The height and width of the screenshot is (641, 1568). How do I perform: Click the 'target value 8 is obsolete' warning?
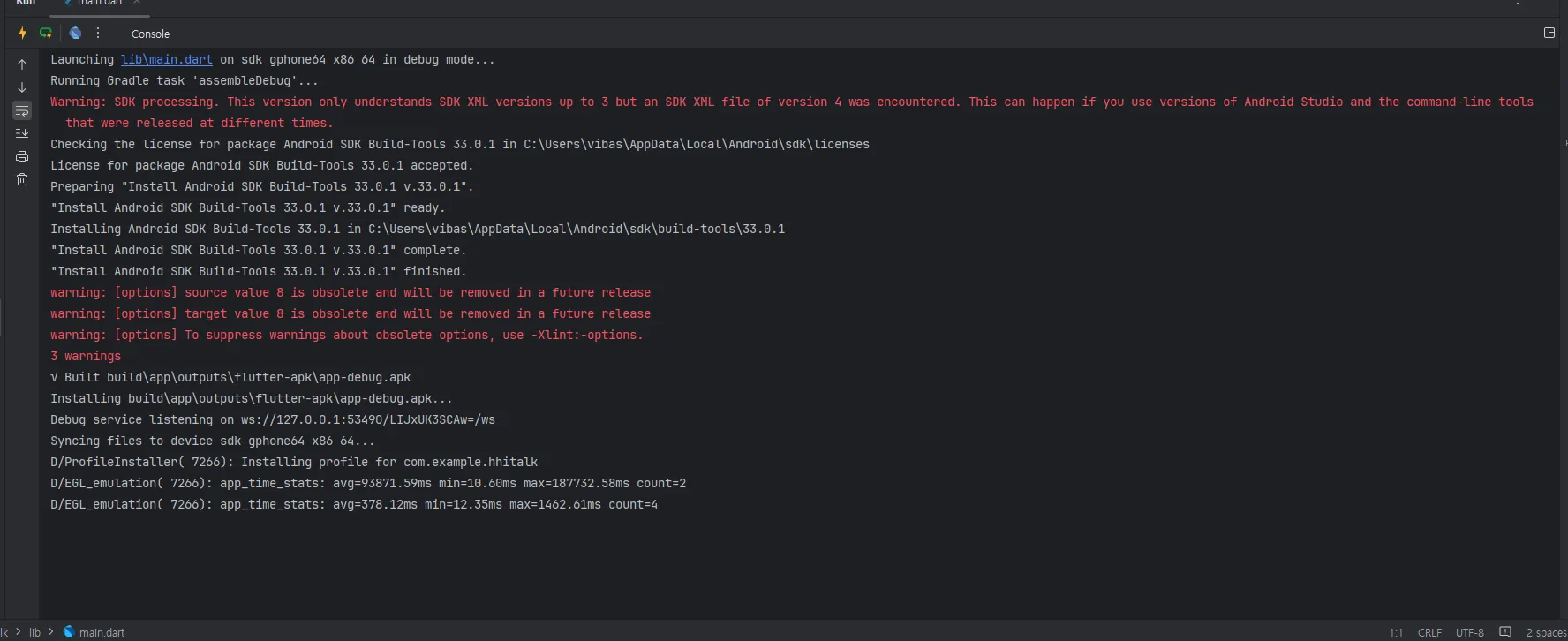351,313
